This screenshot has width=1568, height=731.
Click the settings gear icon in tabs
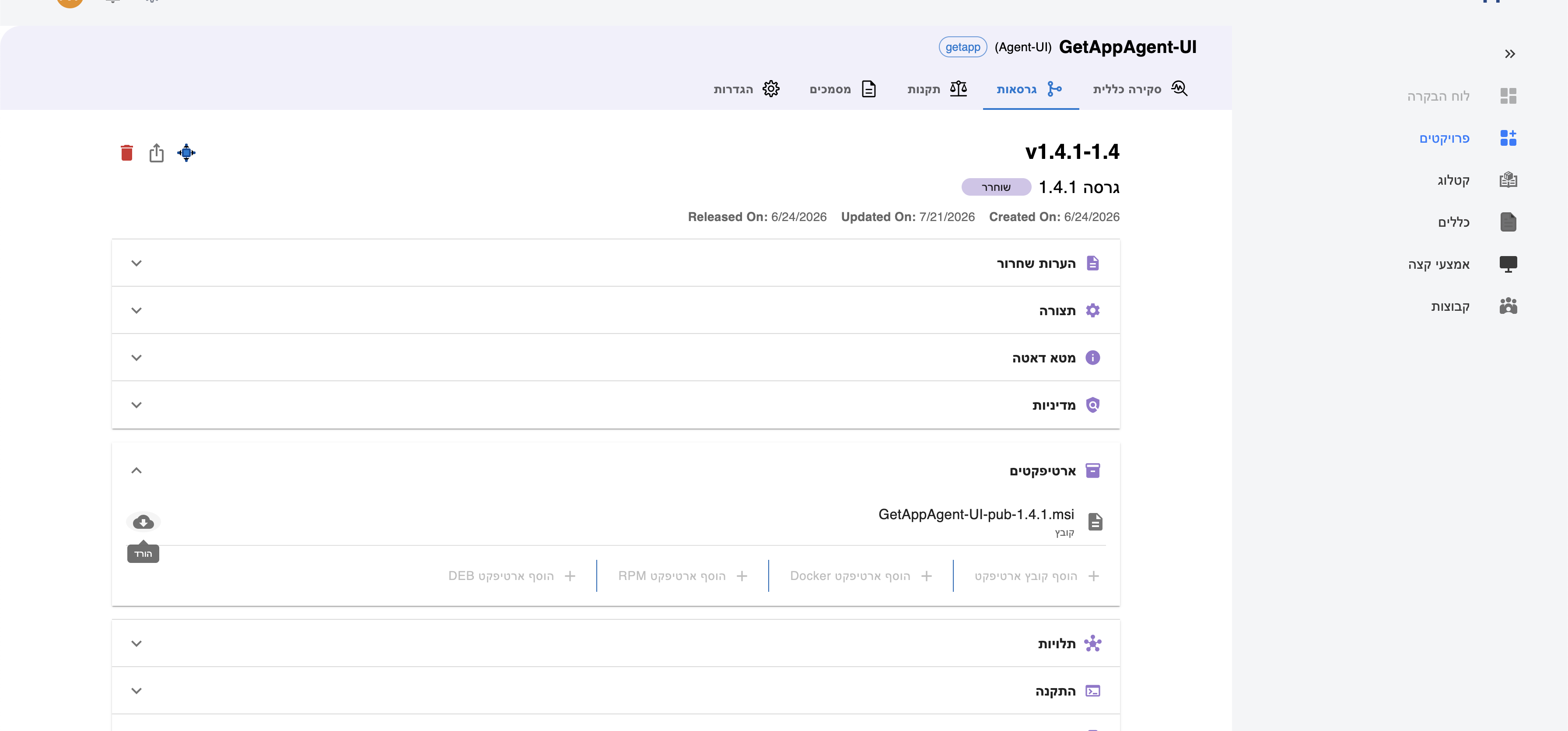(x=770, y=89)
